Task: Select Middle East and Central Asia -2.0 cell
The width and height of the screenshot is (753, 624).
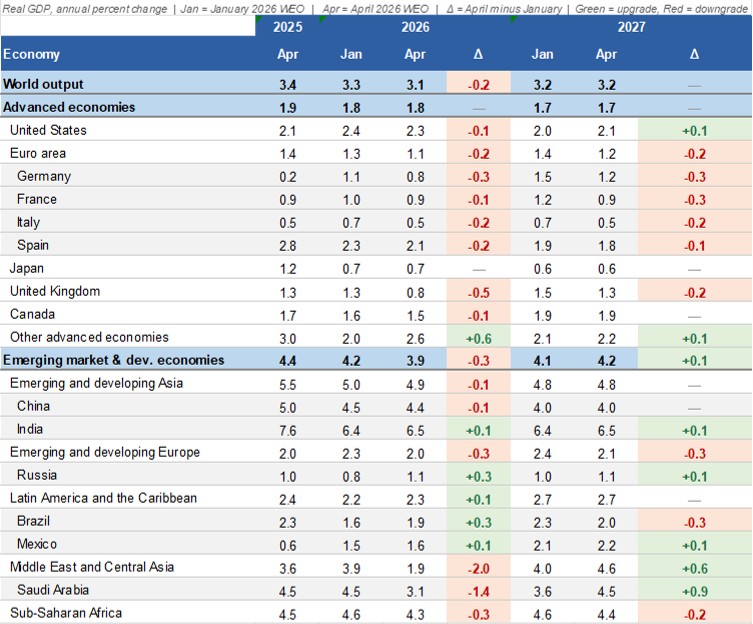Action: (x=478, y=567)
